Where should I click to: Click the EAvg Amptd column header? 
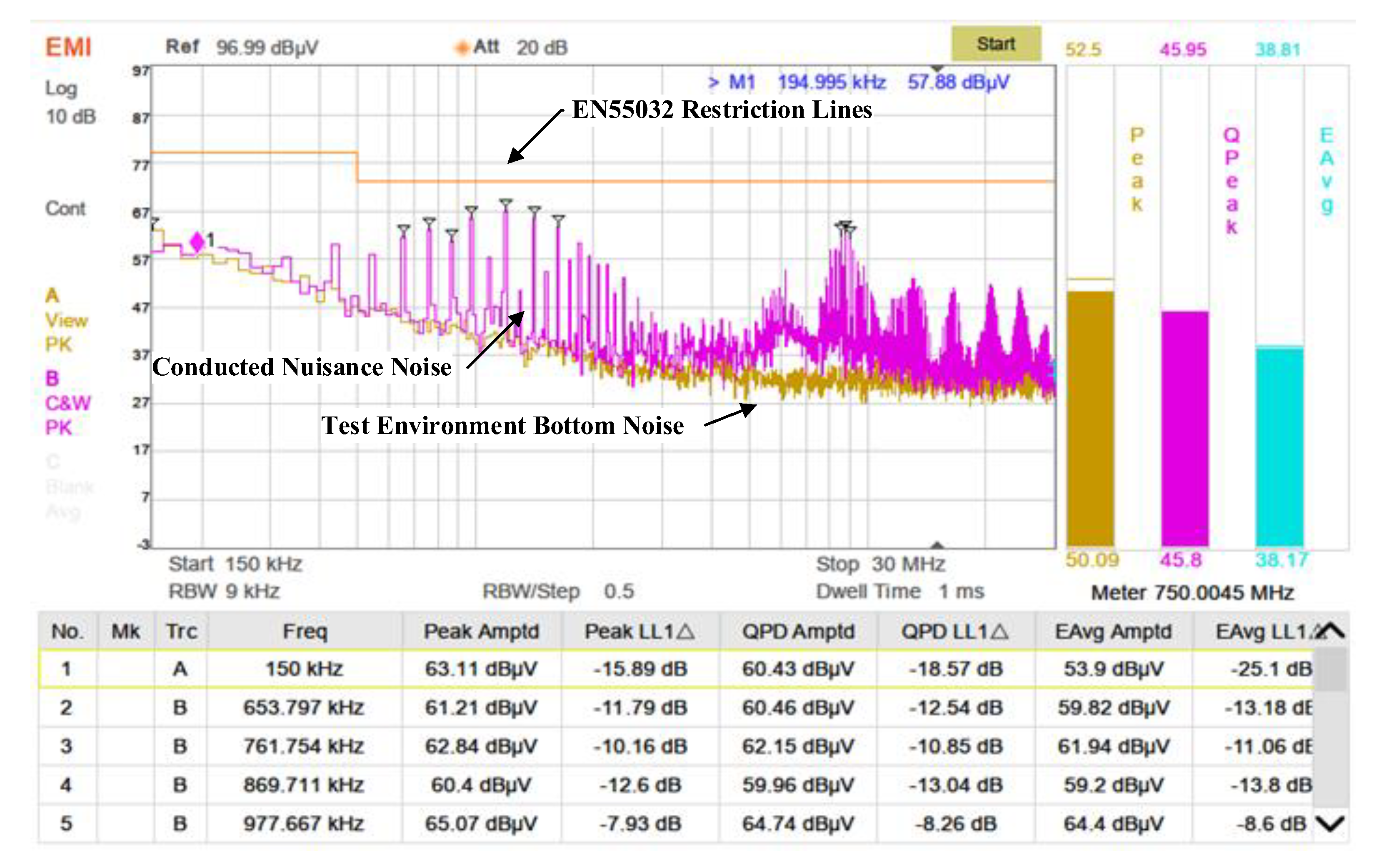coord(1113,631)
